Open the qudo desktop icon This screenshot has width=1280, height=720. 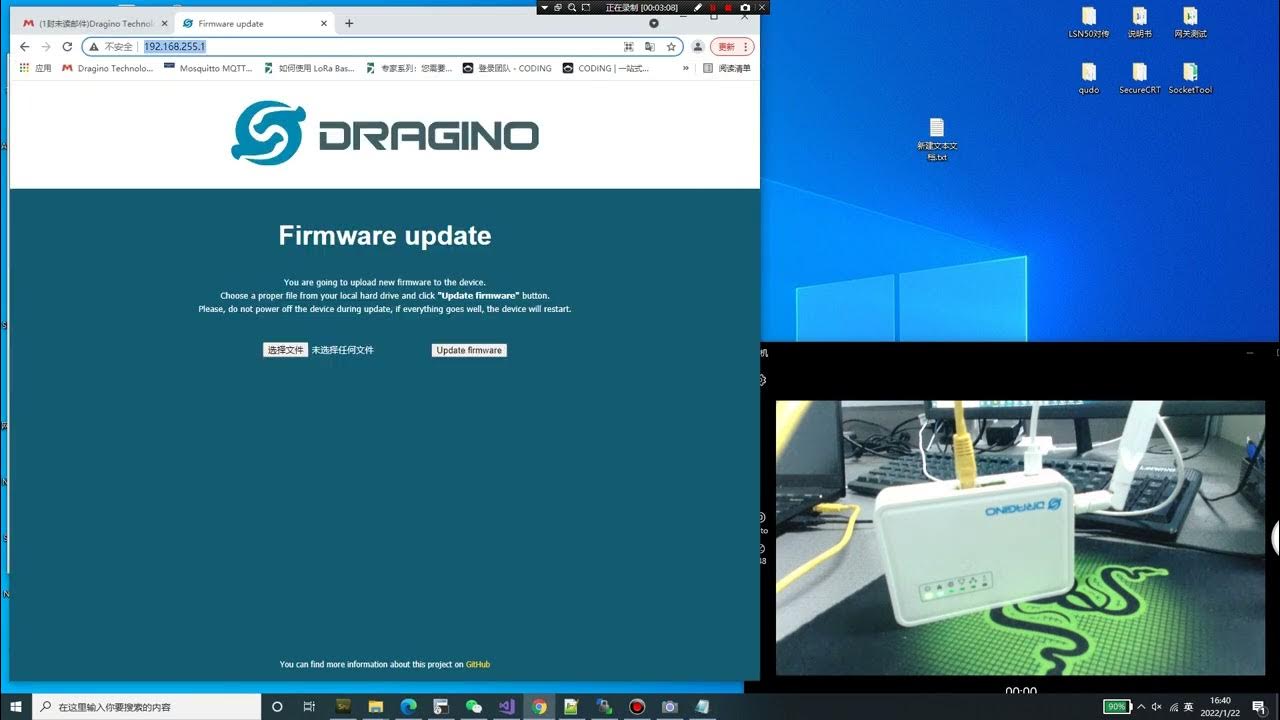(x=1089, y=78)
